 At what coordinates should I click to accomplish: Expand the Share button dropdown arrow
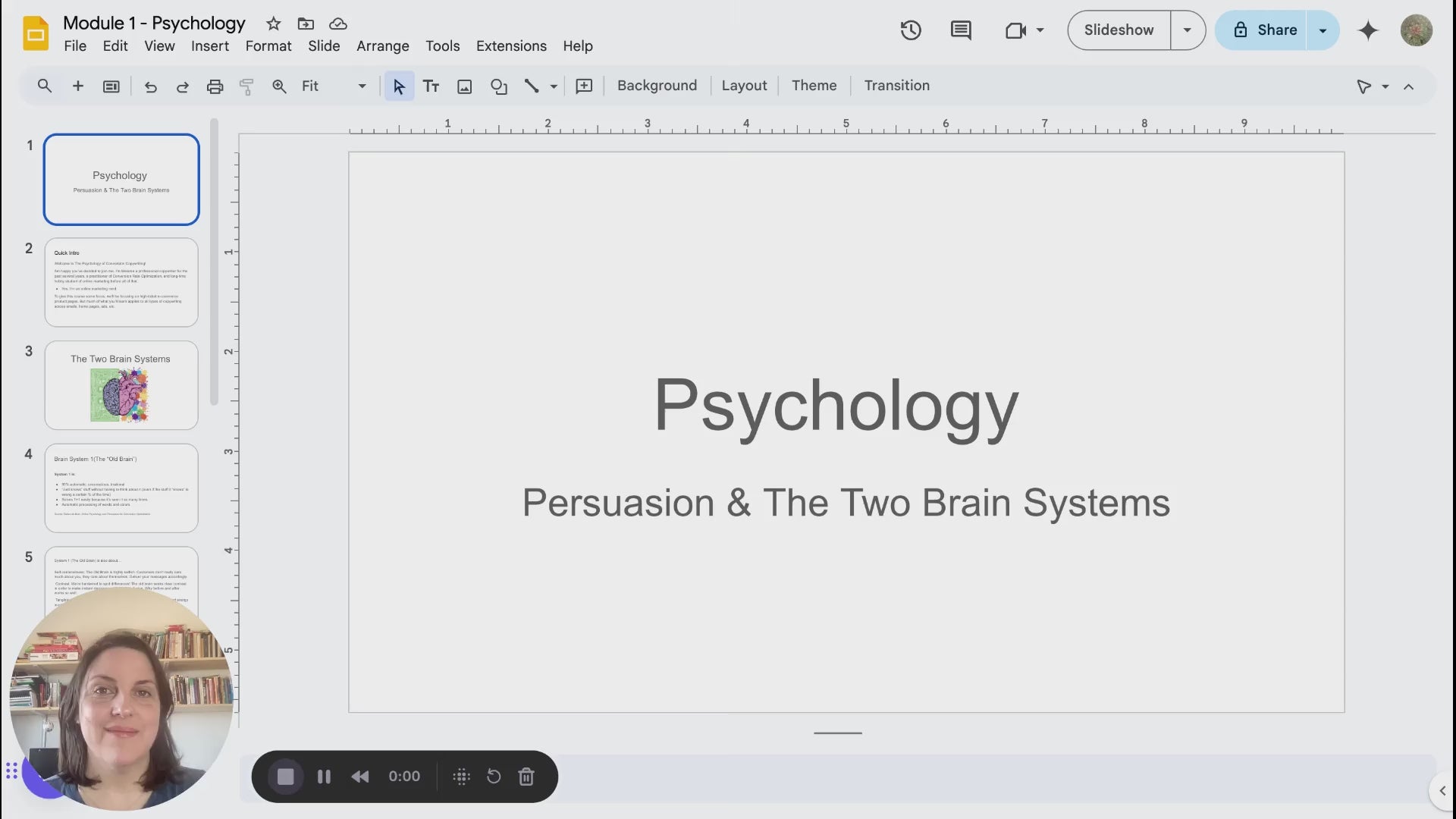coord(1323,30)
